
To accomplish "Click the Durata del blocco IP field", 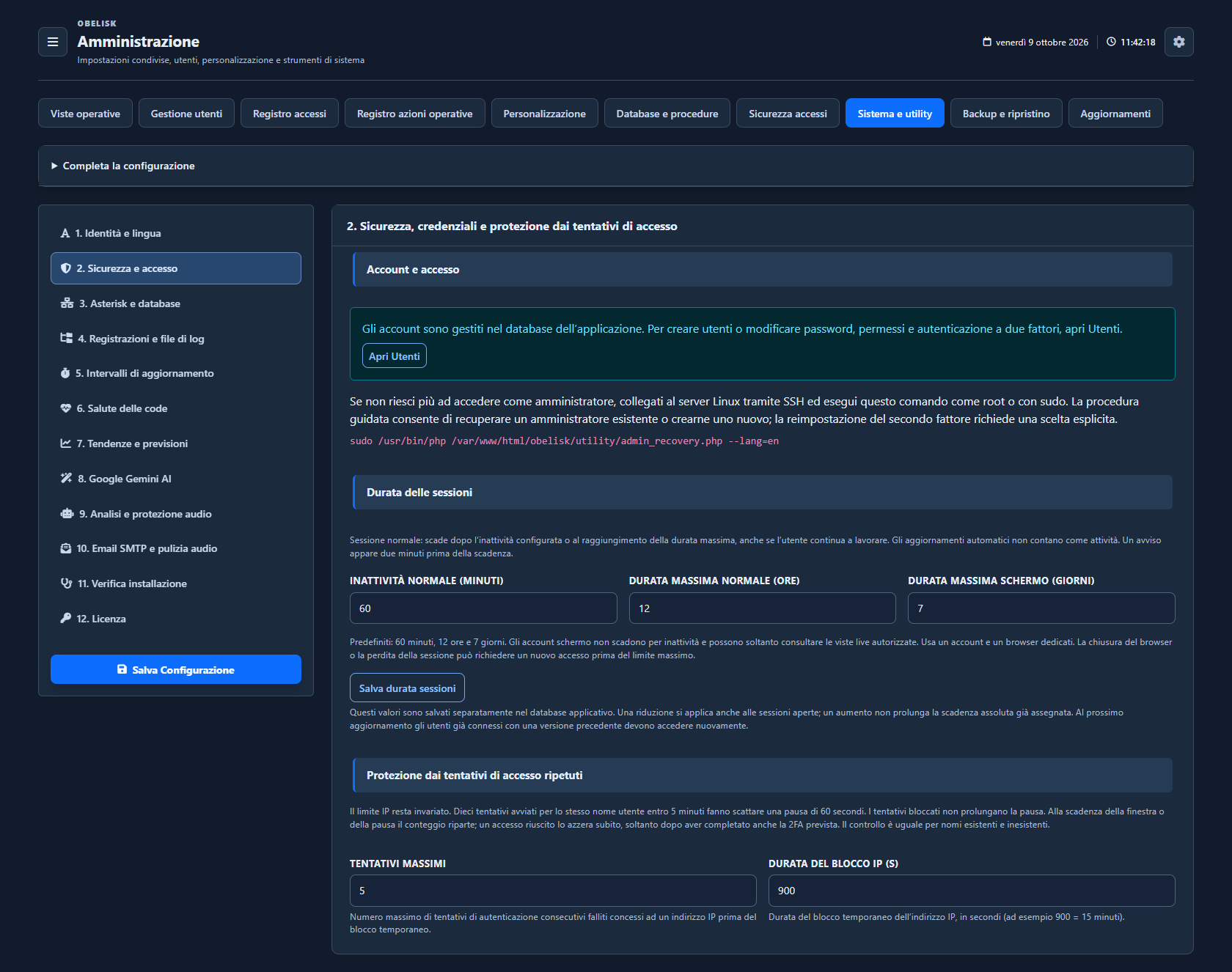I will (x=972, y=890).
